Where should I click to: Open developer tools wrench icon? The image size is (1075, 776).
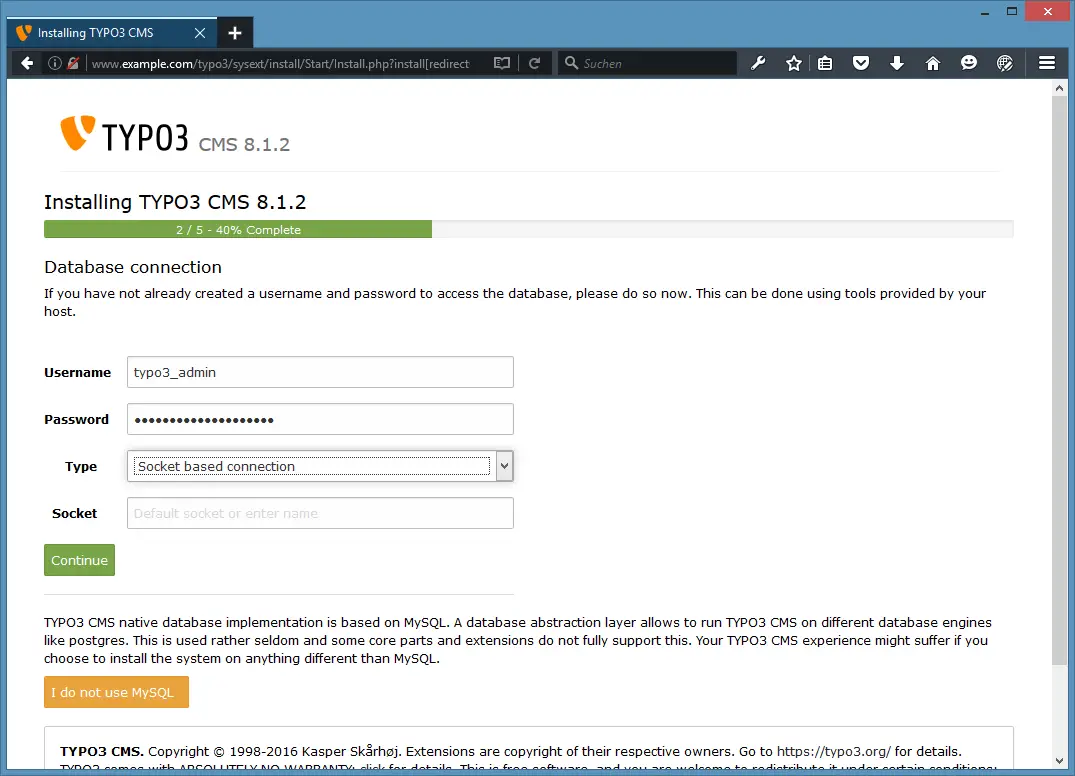pos(758,64)
